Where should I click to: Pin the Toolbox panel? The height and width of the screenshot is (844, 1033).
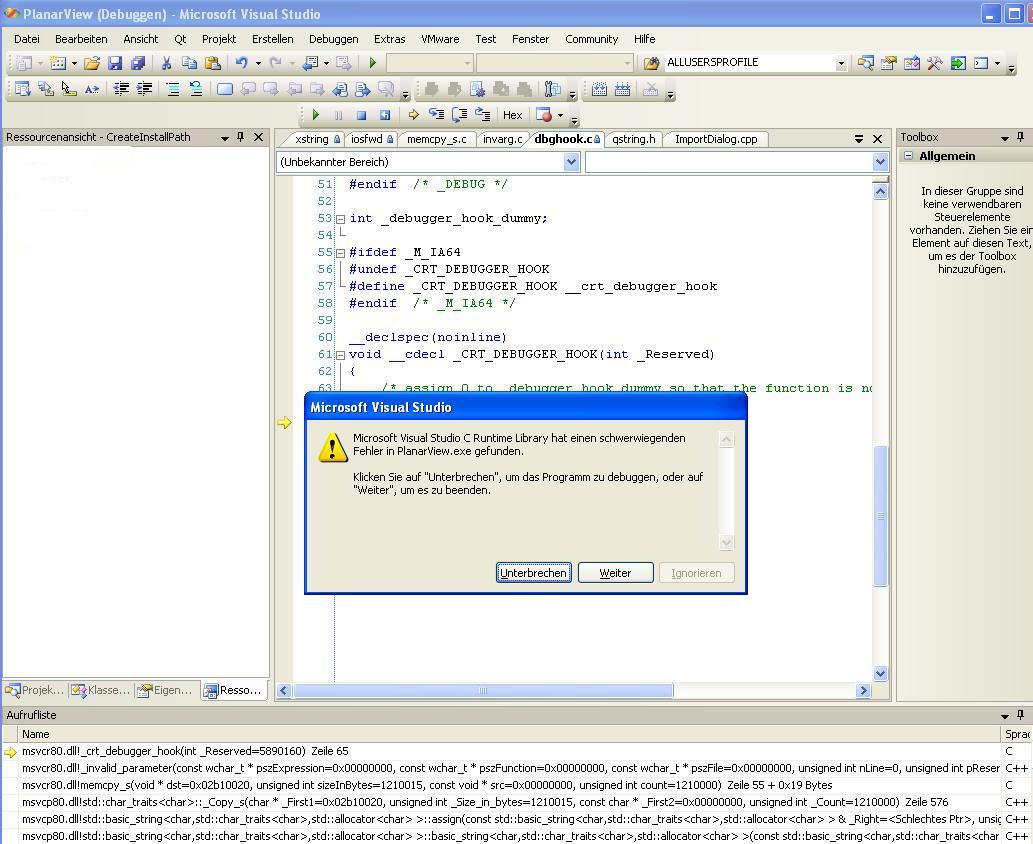(x=1020, y=137)
